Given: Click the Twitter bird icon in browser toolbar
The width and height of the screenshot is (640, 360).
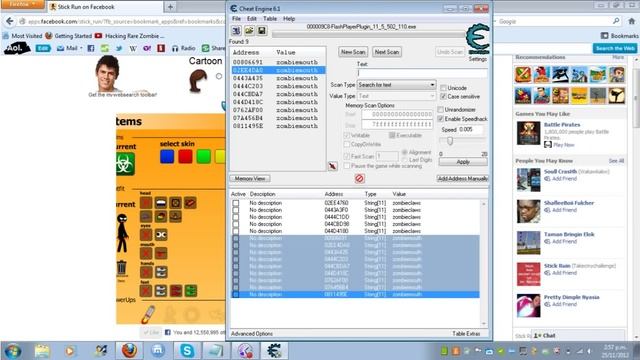Looking at the screenshot, I should (119, 49).
